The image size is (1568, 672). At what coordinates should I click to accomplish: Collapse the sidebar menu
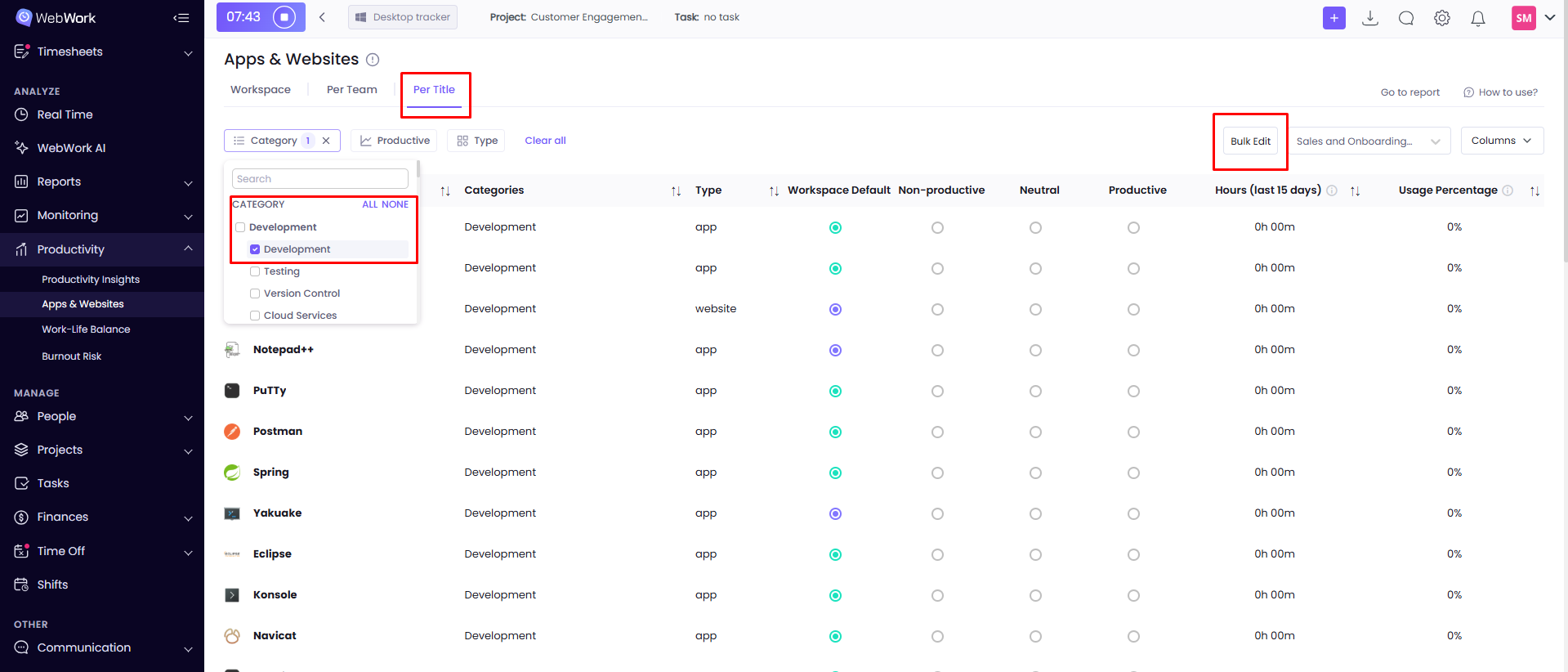pos(181,18)
